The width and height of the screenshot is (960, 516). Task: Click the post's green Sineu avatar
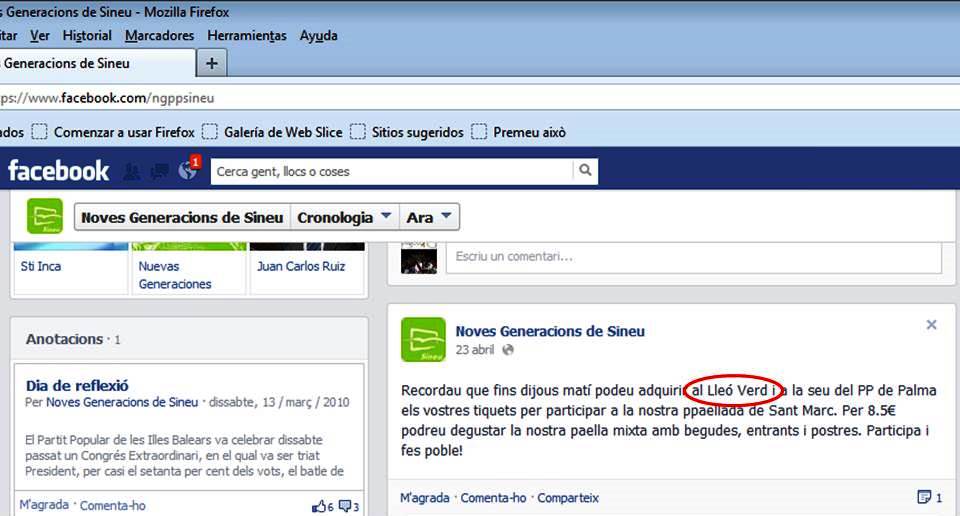pos(423,339)
